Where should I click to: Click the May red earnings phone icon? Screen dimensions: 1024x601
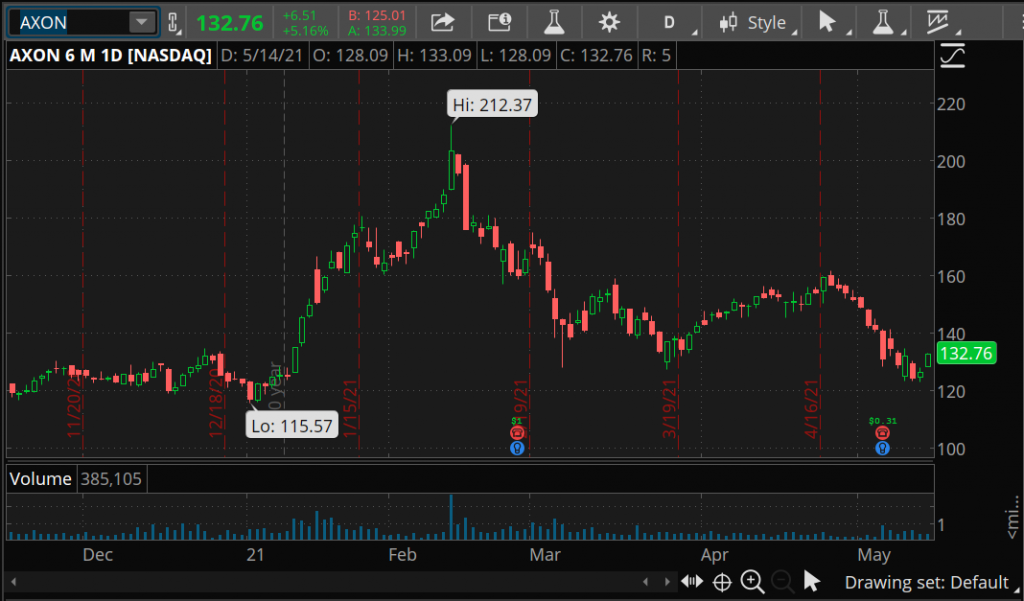(882, 432)
